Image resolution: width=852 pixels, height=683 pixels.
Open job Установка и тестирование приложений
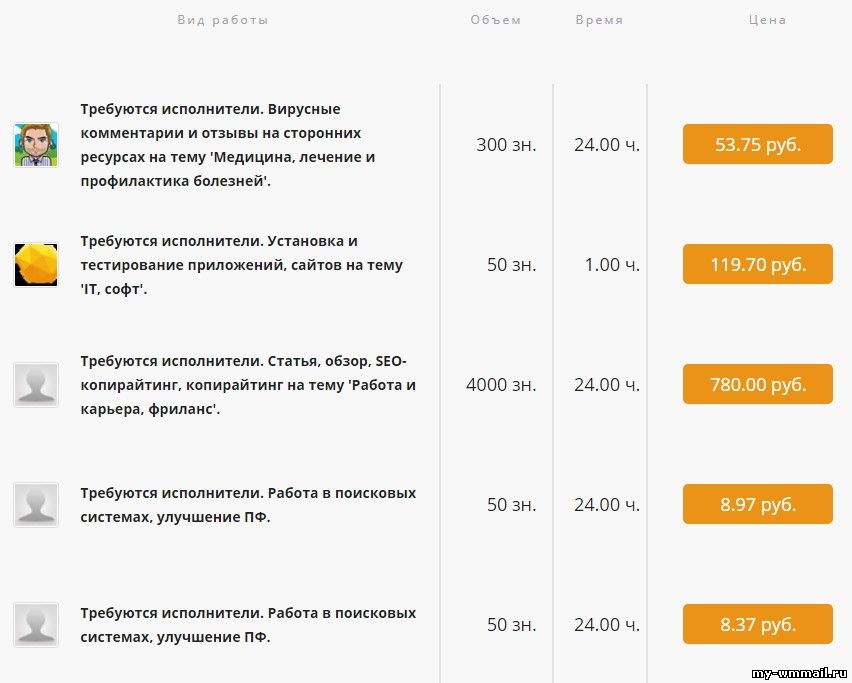tap(241, 265)
